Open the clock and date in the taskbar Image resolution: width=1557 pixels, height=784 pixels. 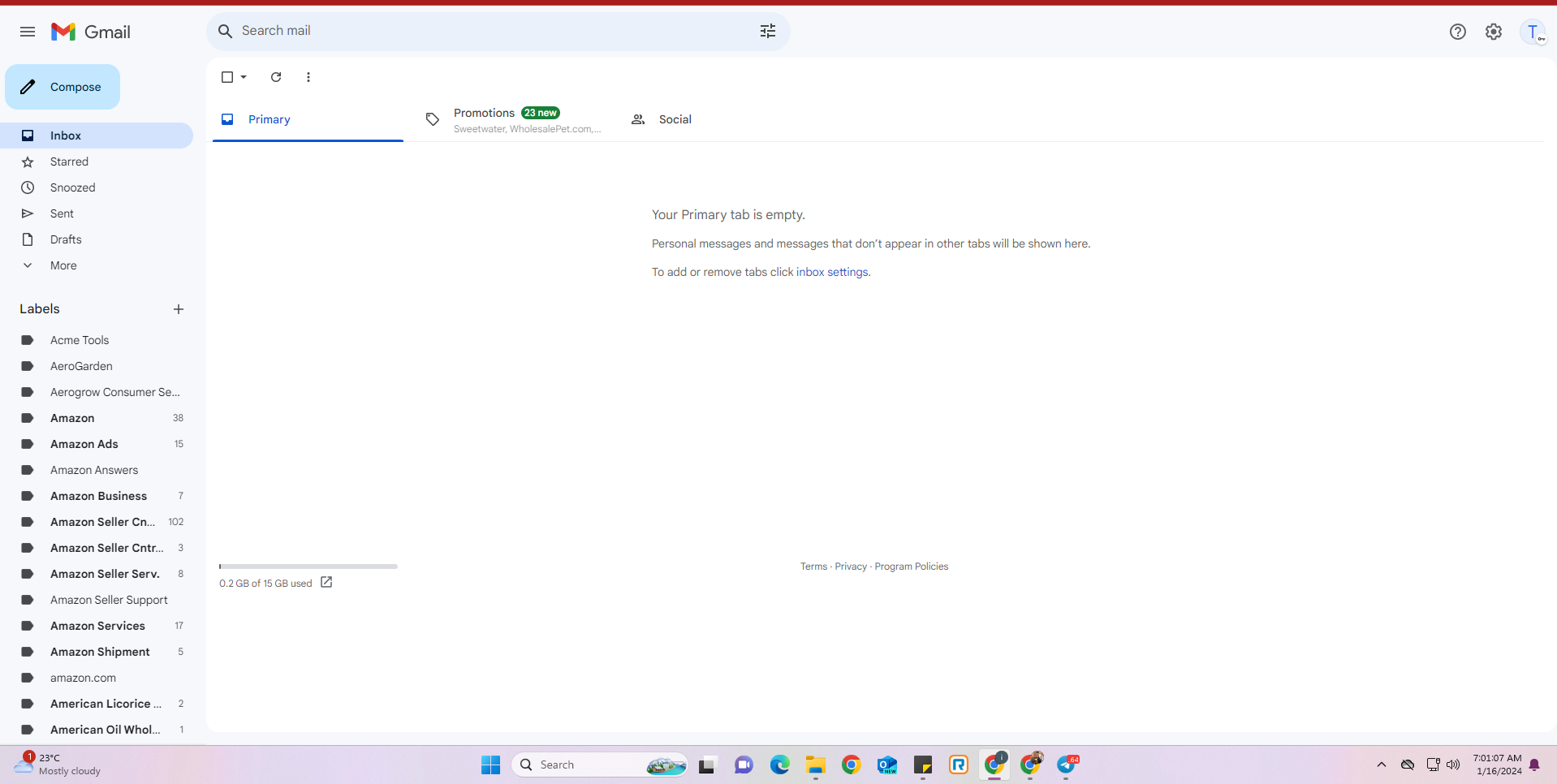point(1498,765)
